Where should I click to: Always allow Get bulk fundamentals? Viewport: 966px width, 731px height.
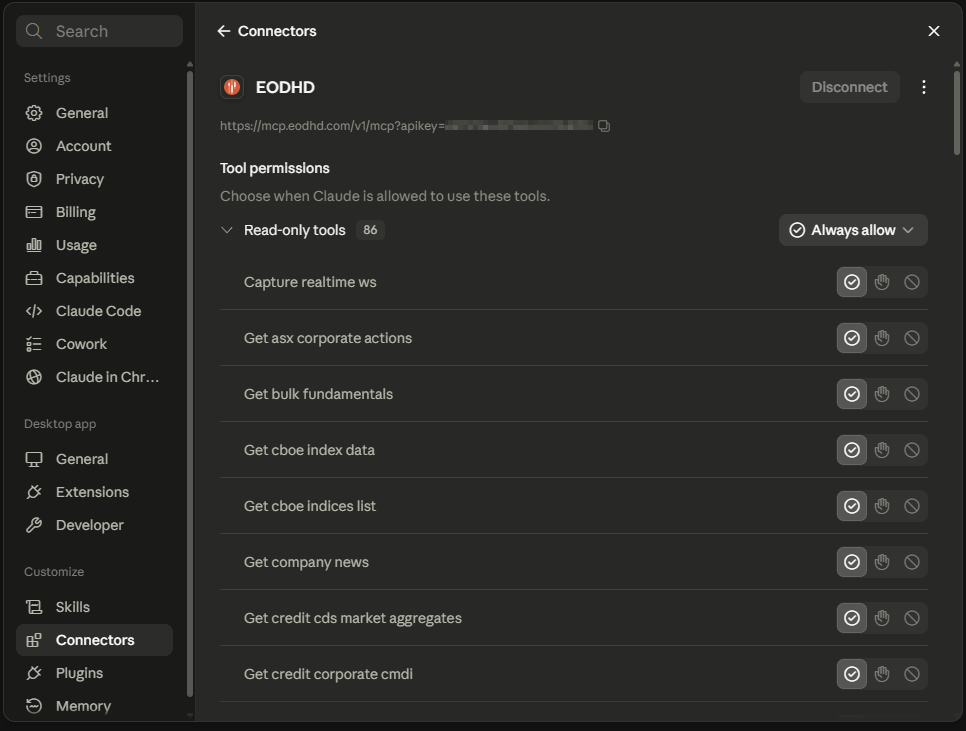[x=852, y=394]
